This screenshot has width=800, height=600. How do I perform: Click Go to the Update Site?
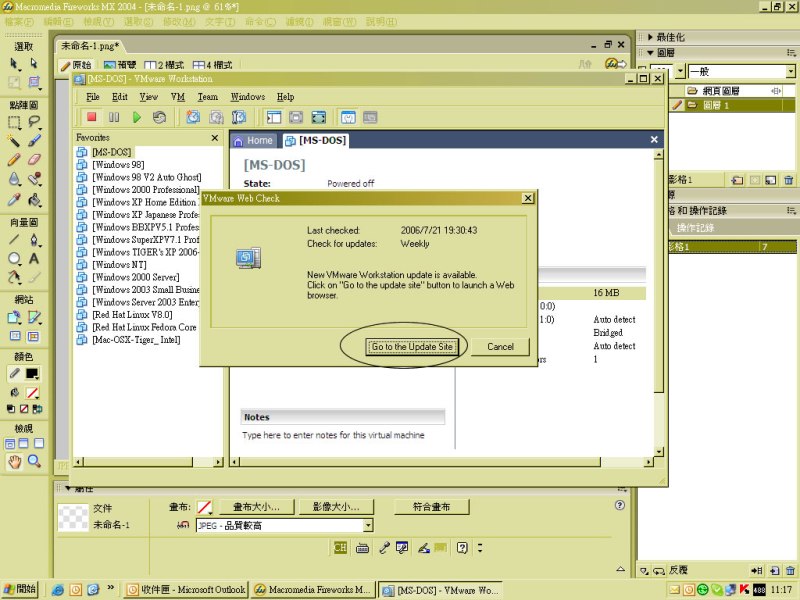412,347
